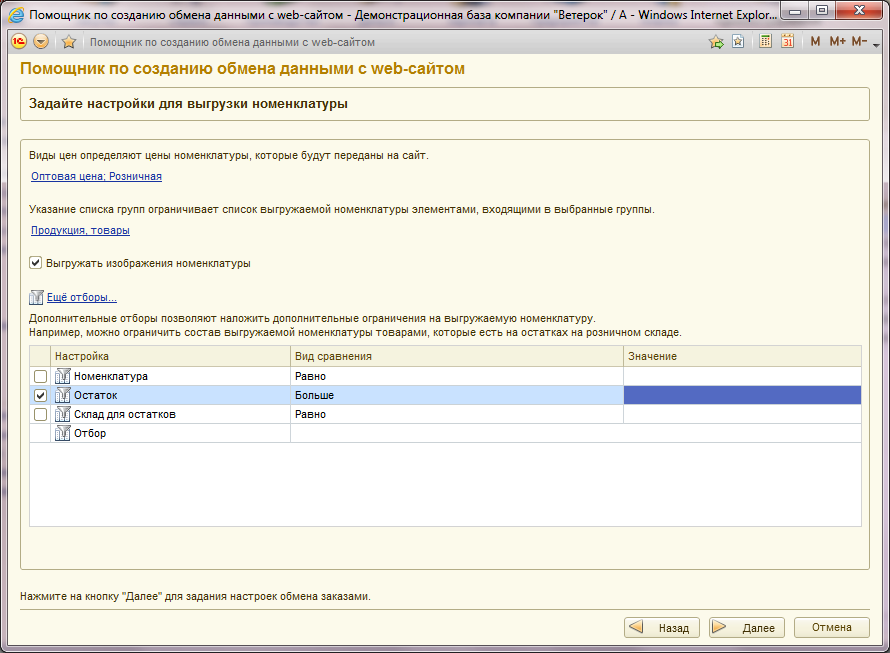
Task: Expand the toolbar overflow arrow
Action: click(876, 44)
